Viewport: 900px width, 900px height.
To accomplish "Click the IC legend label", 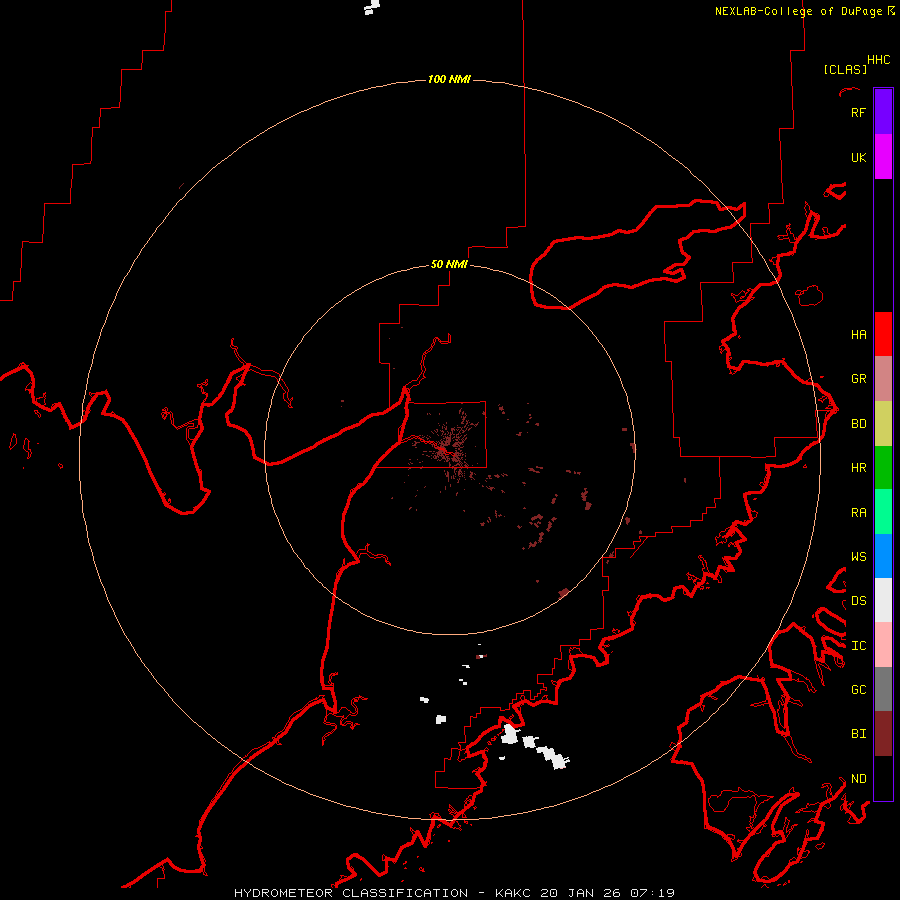I will tap(858, 645).
